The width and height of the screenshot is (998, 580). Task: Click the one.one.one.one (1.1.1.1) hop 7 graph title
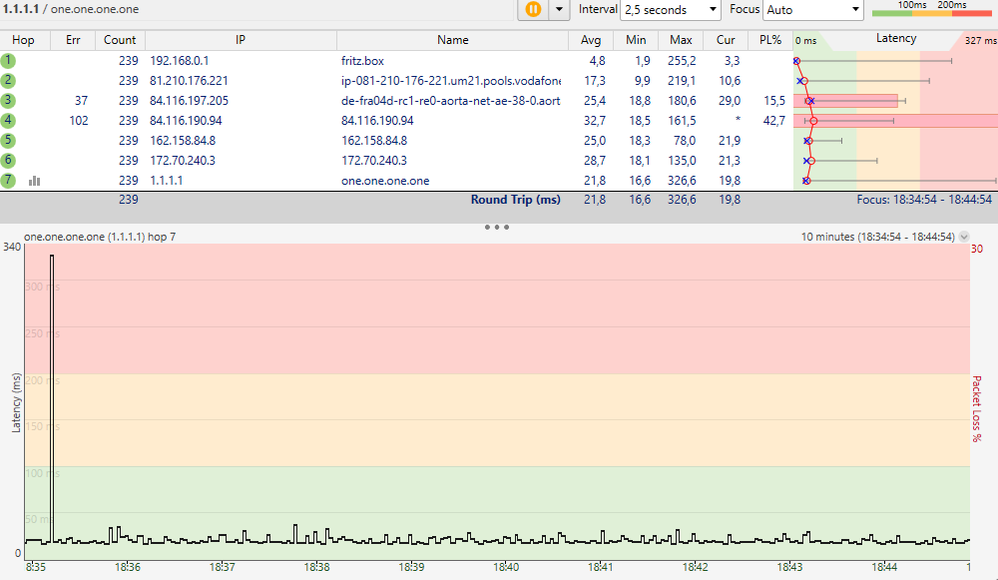coord(100,237)
